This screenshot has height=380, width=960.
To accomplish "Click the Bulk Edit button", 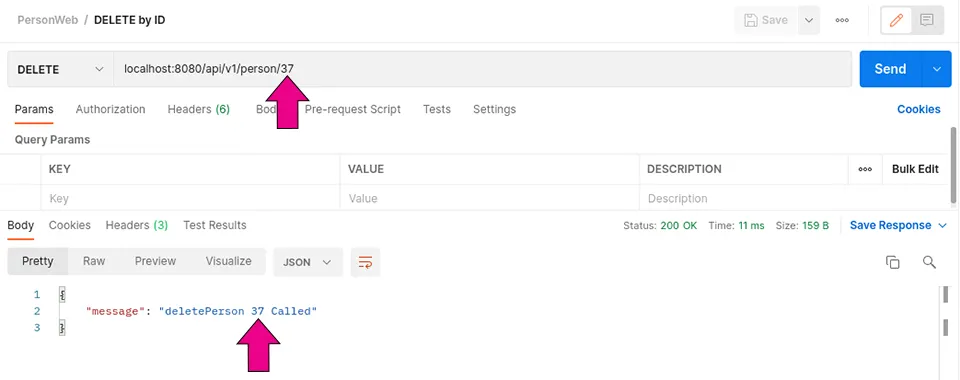I will (915, 170).
